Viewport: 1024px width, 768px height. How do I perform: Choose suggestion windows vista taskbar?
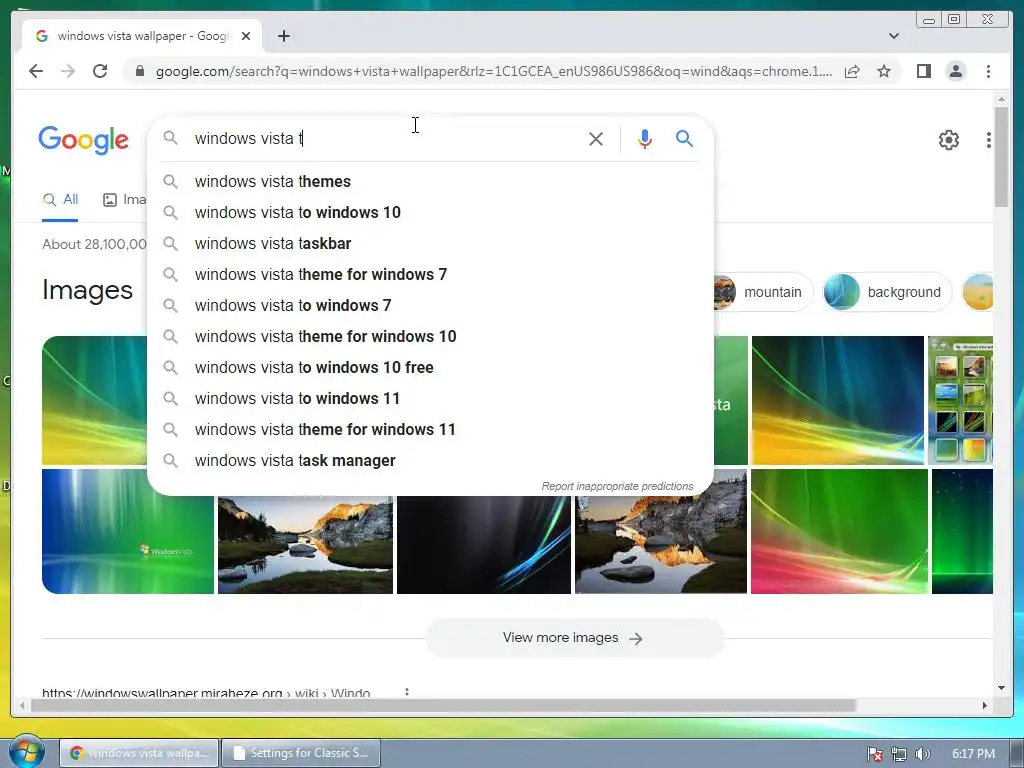tap(430, 244)
